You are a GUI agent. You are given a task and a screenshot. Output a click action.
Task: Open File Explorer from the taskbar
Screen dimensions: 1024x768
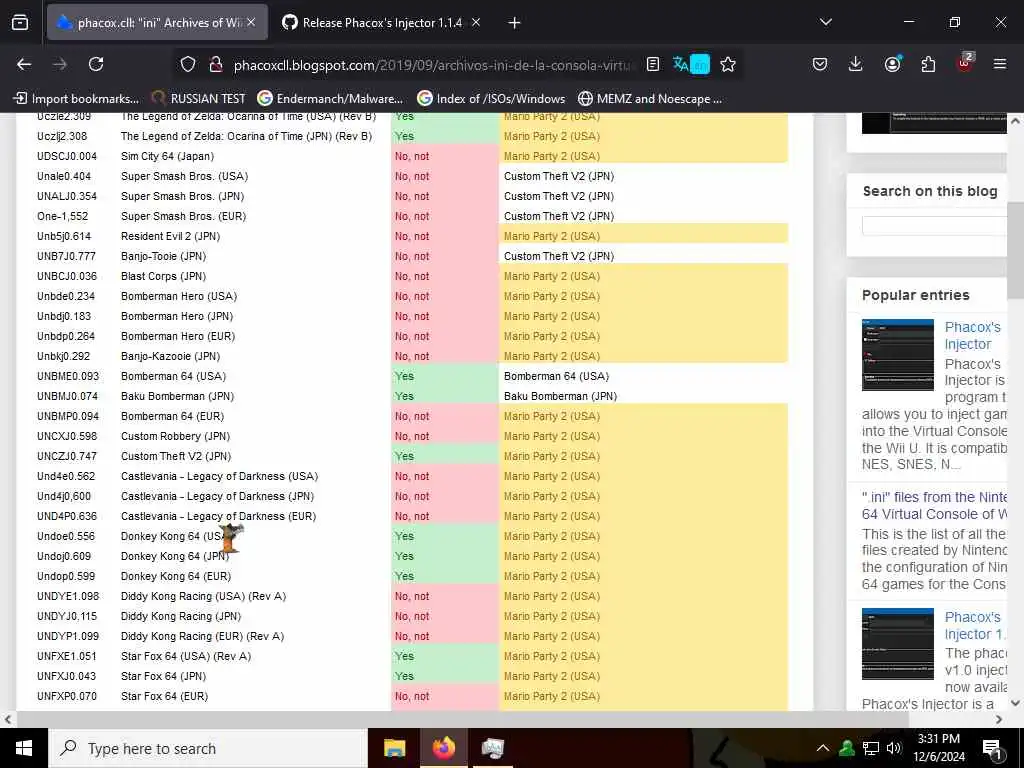pos(394,748)
